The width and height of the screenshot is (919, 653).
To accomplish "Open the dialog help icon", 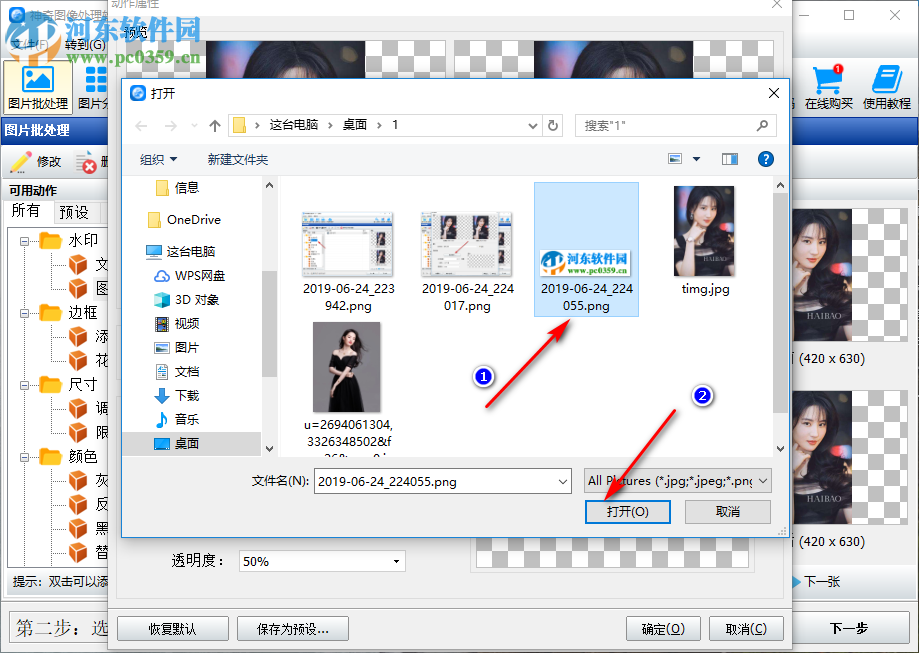I will (x=765, y=159).
